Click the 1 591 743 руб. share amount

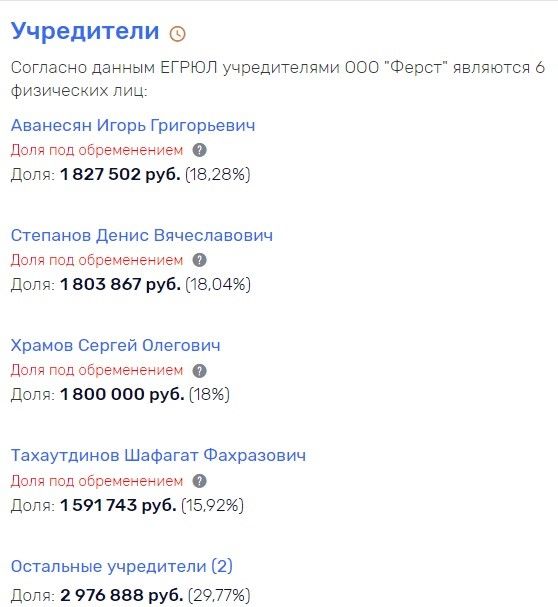(x=118, y=505)
